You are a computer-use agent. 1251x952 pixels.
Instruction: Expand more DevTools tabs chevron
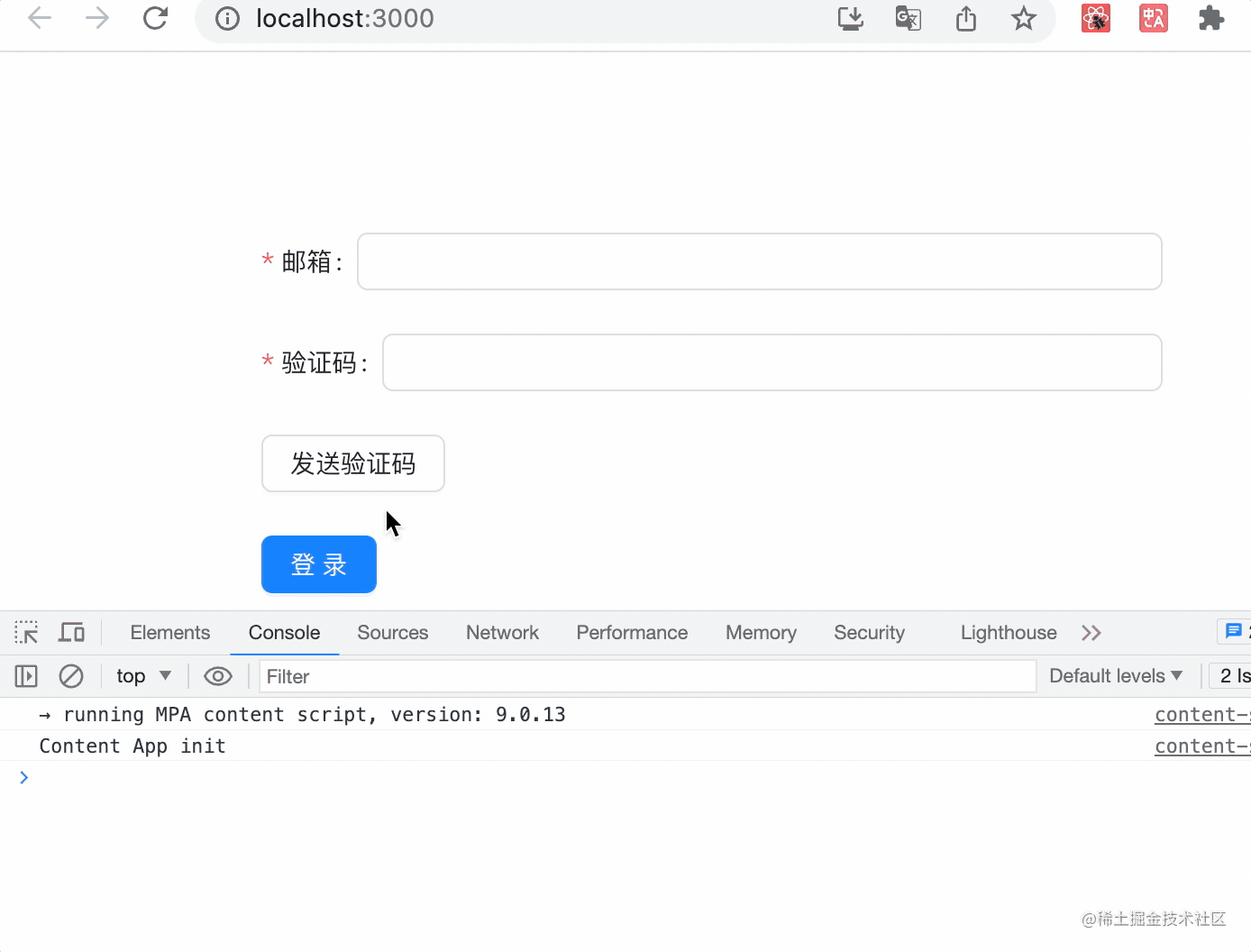pyautogui.click(x=1091, y=633)
